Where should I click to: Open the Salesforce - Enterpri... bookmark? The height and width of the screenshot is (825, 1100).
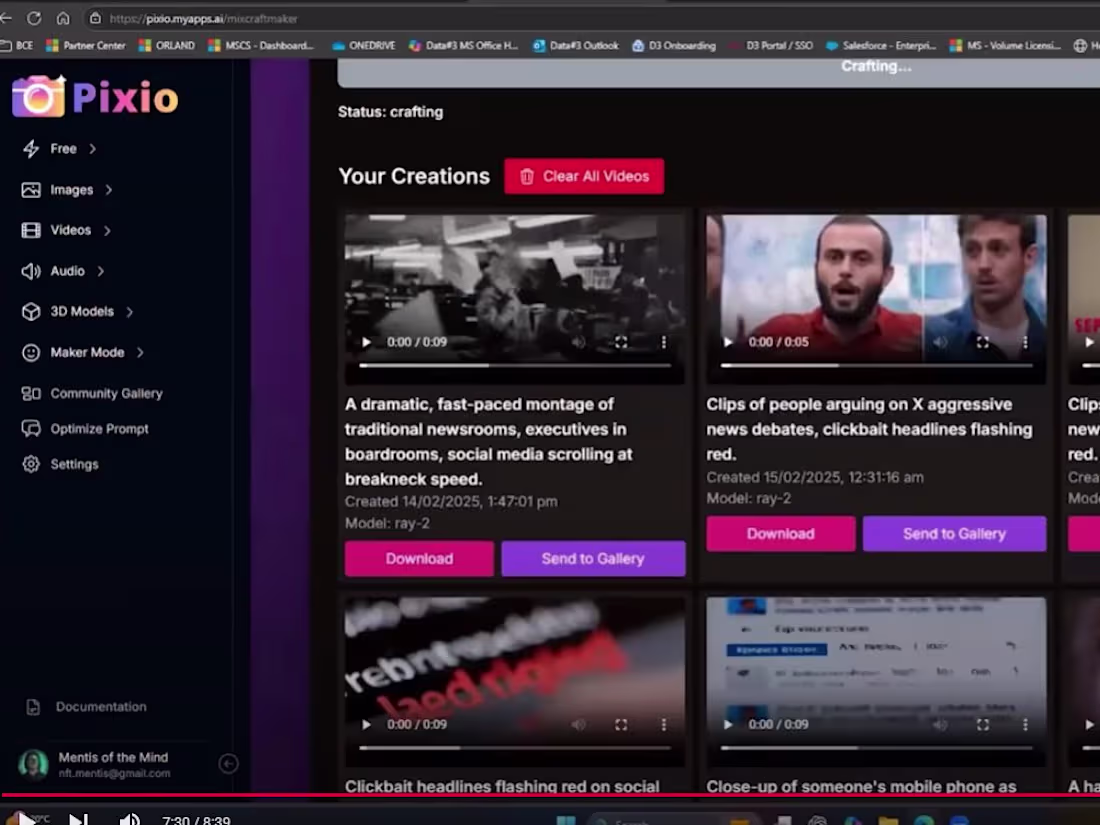881,46
